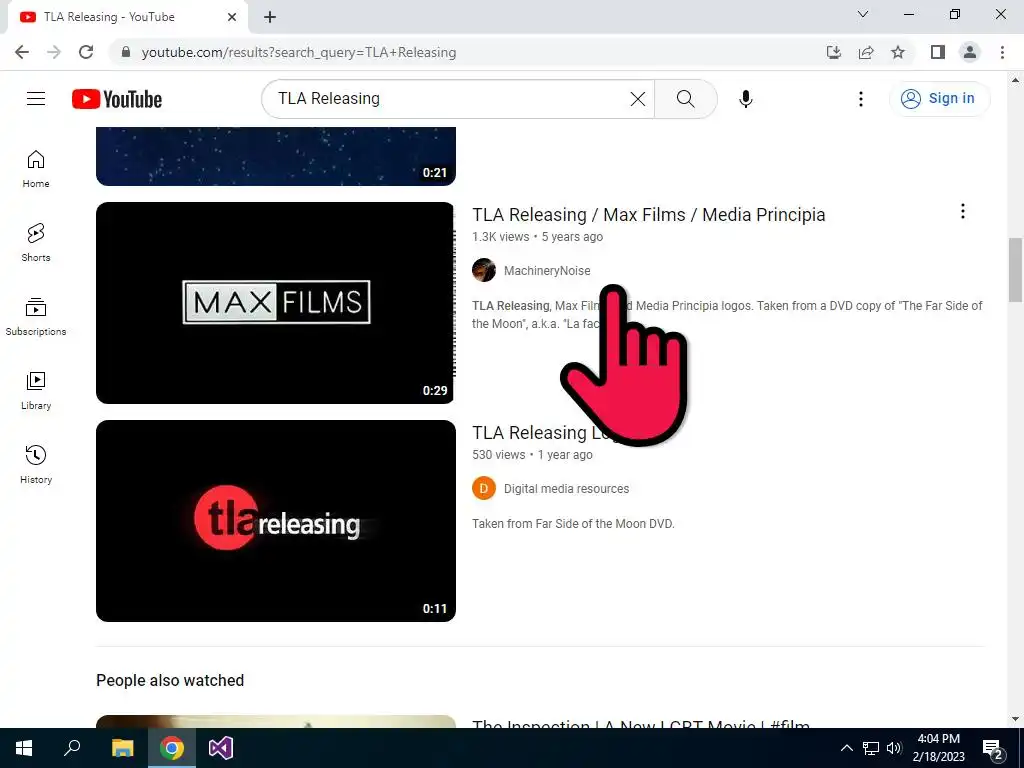Open Subscriptions in the sidebar
This screenshot has height=768, width=1024.
36,317
